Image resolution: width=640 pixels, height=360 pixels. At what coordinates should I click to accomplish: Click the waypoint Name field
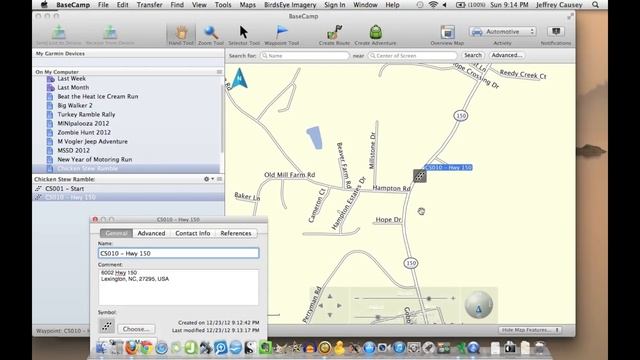tap(178, 253)
